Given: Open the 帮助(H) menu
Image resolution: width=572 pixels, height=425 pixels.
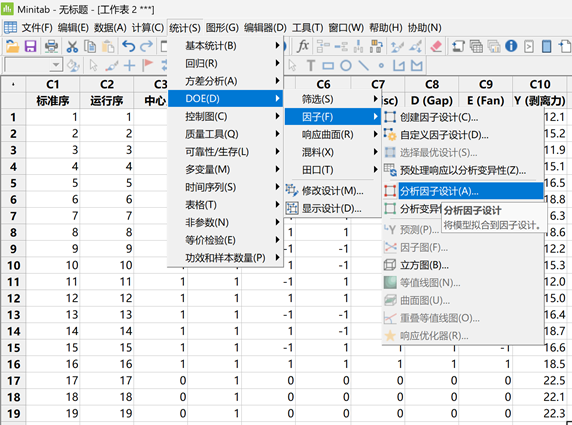Looking at the screenshot, I should pos(386,28).
